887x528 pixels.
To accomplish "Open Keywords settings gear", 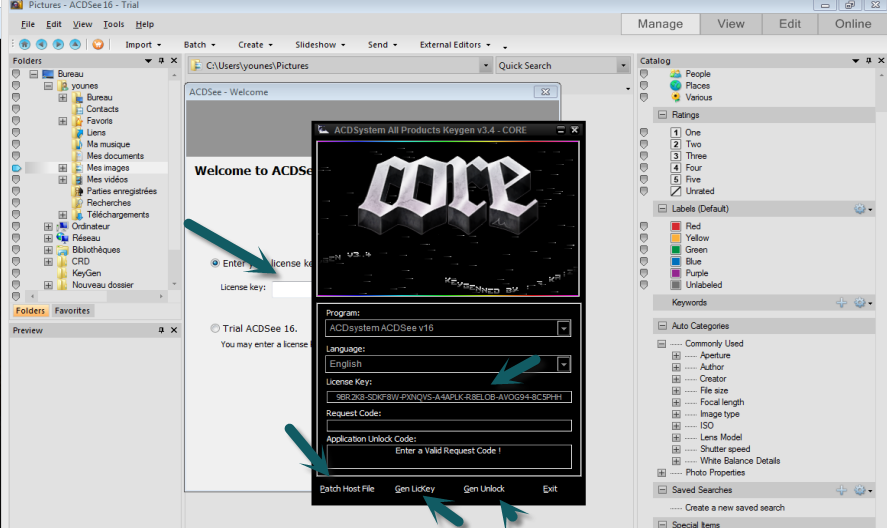I will 860,303.
